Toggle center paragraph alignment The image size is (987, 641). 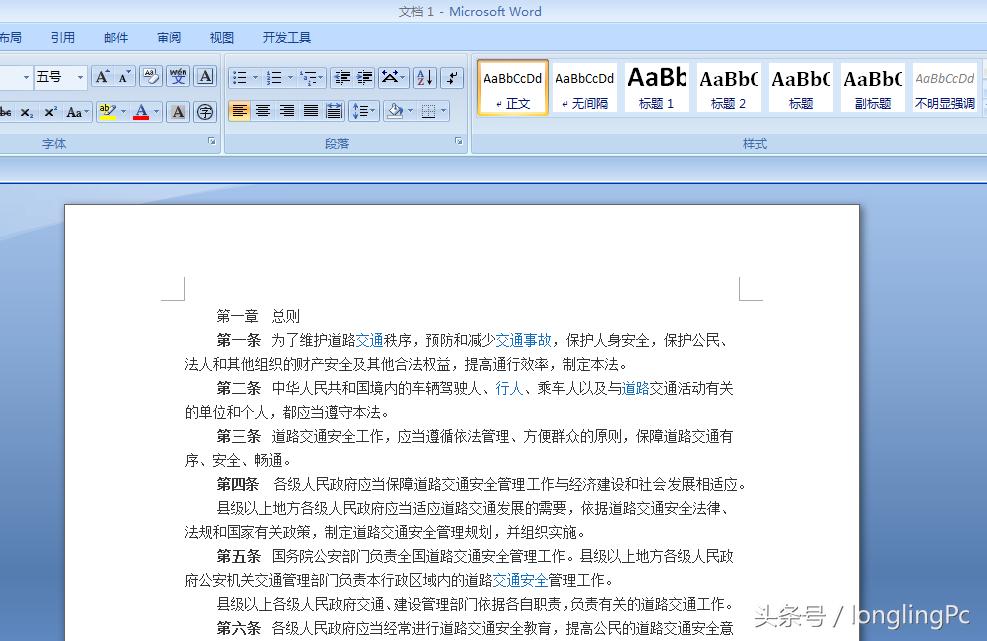pos(262,112)
